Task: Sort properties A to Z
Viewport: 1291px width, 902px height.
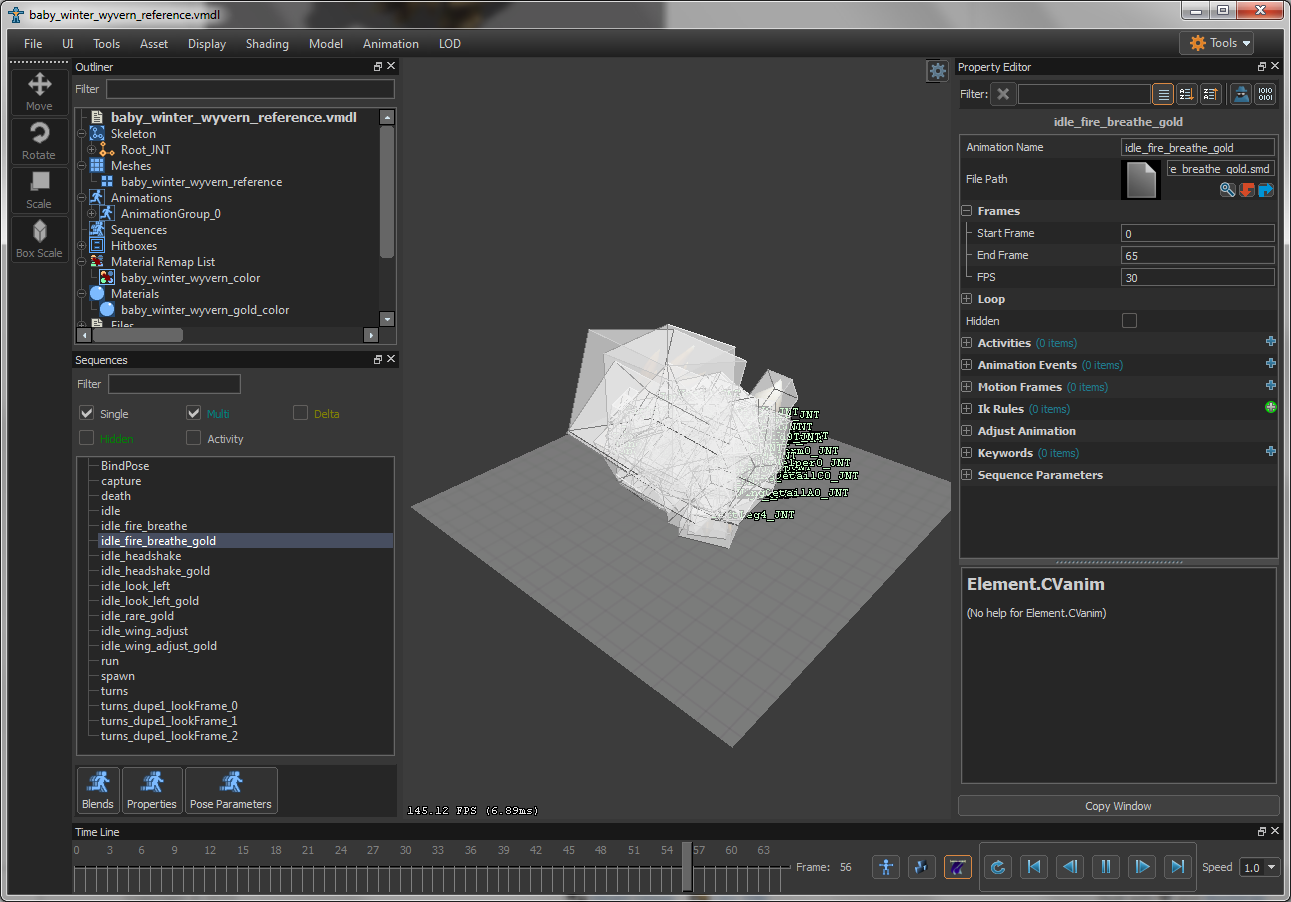Action: click(1186, 94)
